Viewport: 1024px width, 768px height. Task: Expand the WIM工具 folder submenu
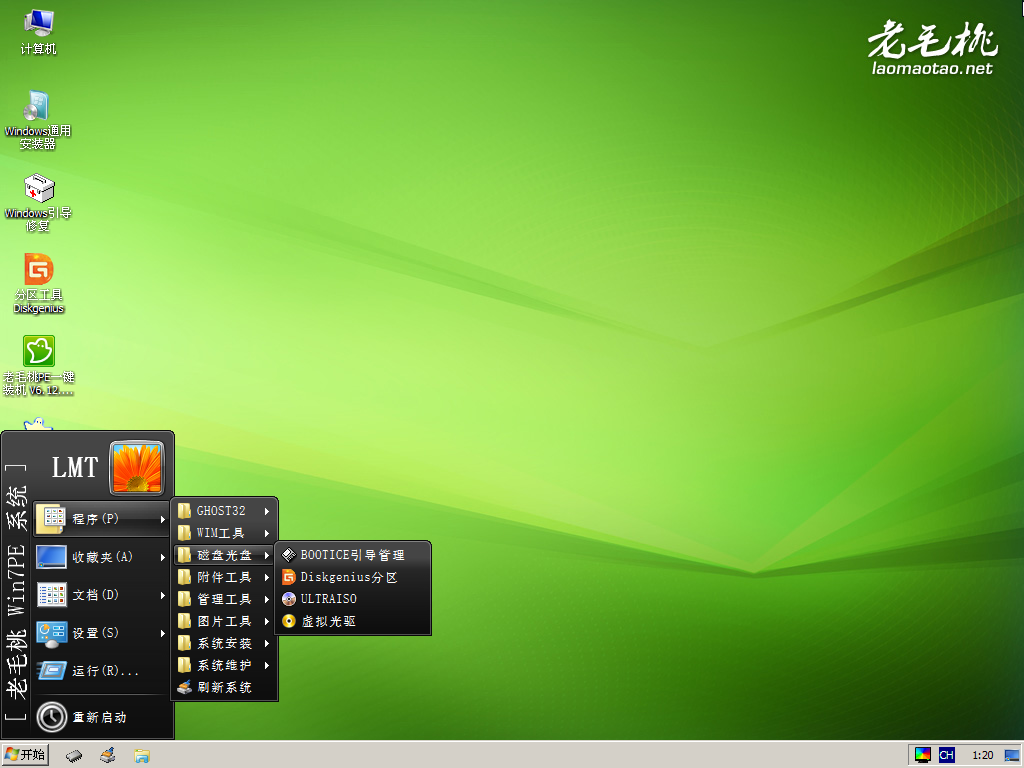tap(224, 533)
